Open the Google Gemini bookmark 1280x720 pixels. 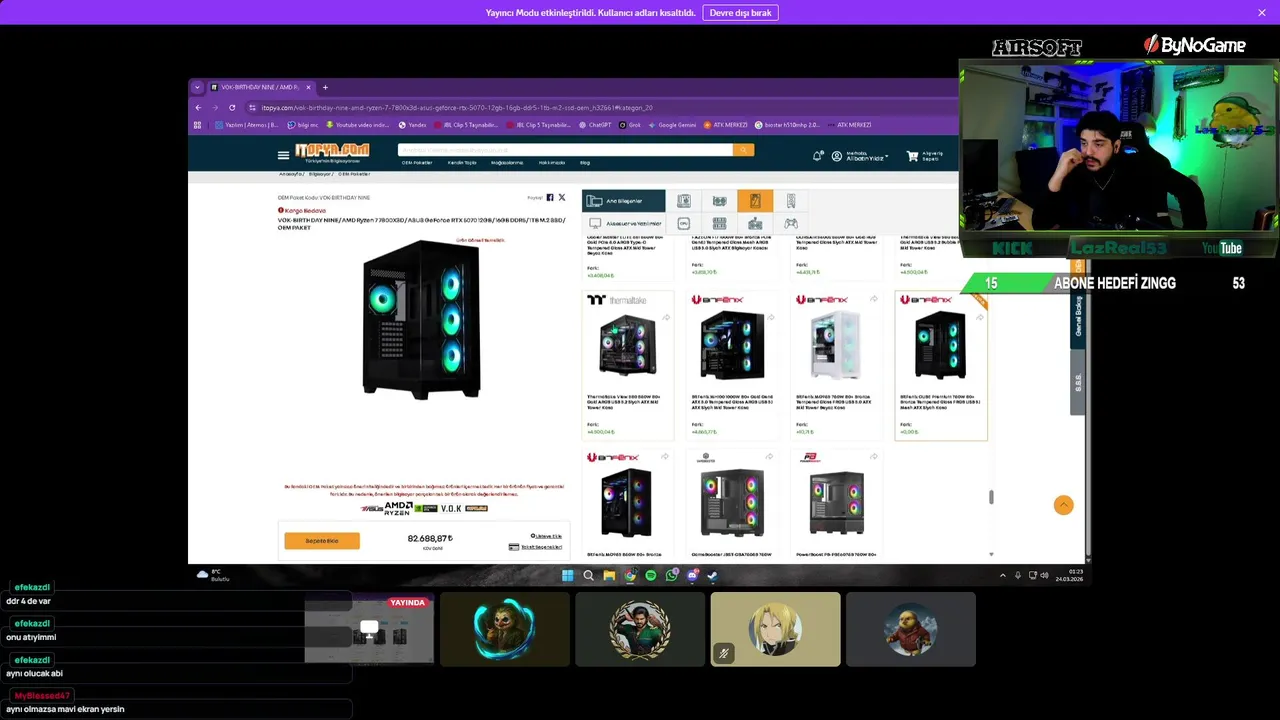click(x=672, y=125)
